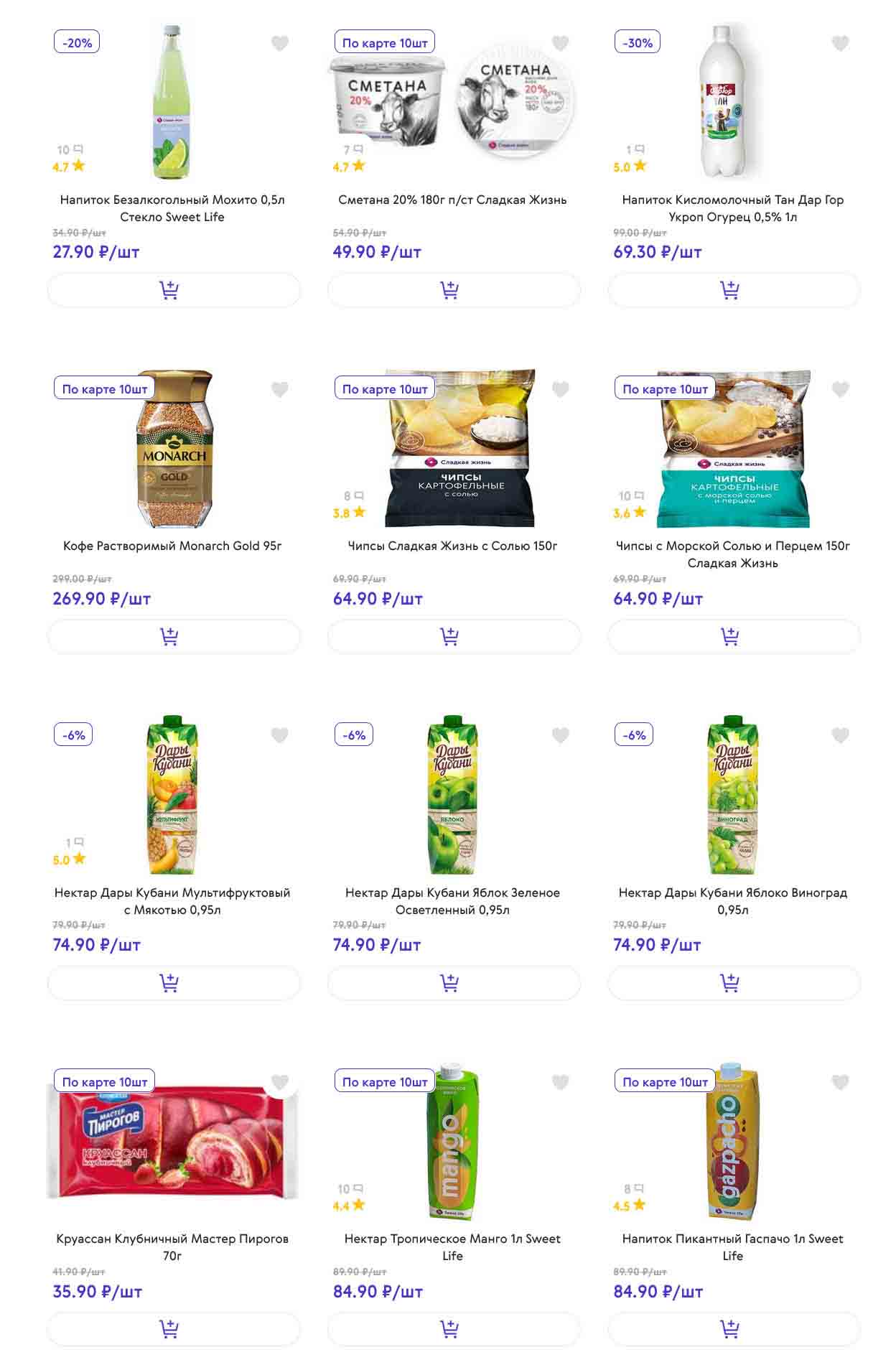896x1370 pixels.
Task: Open Сметана 20% 180г product title
Action: [x=452, y=200]
